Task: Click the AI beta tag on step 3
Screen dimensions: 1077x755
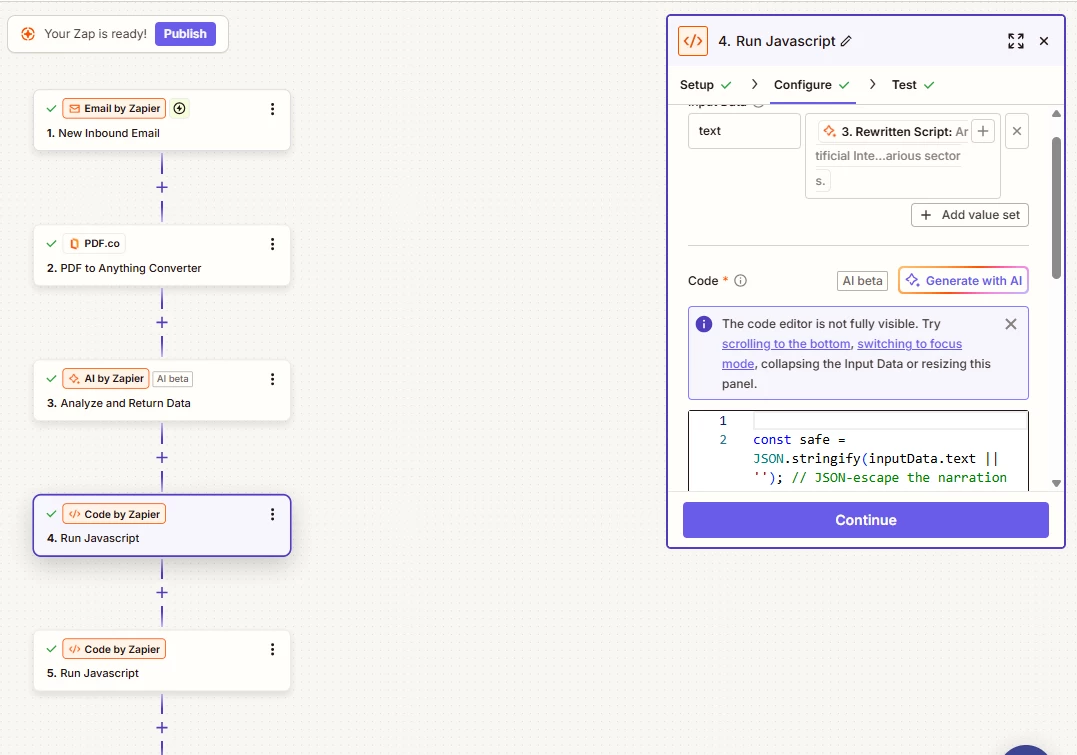Action: 172,379
